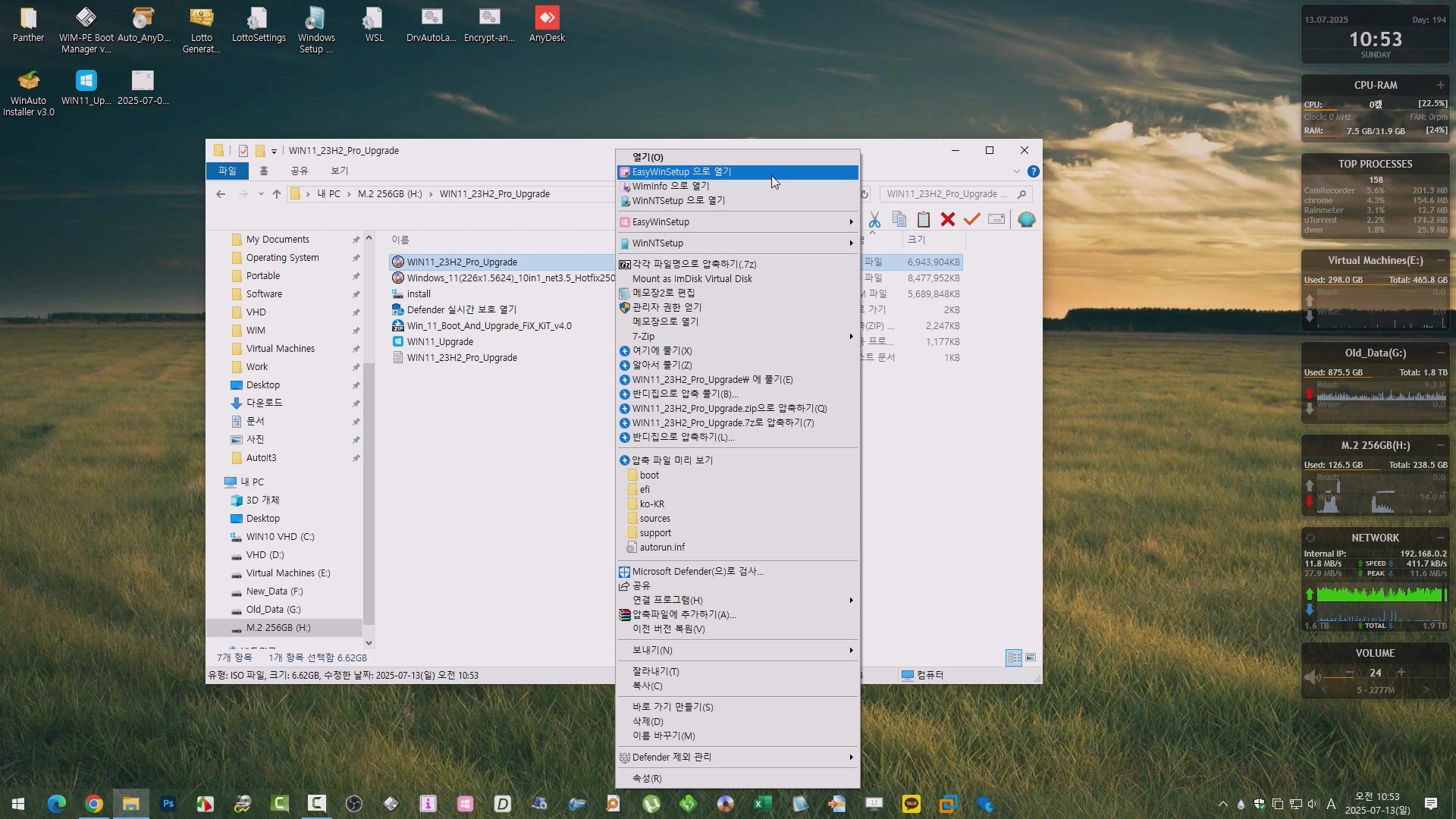Switch to details view in status bar
The width and height of the screenshot is (1456, 819).
1014,657
